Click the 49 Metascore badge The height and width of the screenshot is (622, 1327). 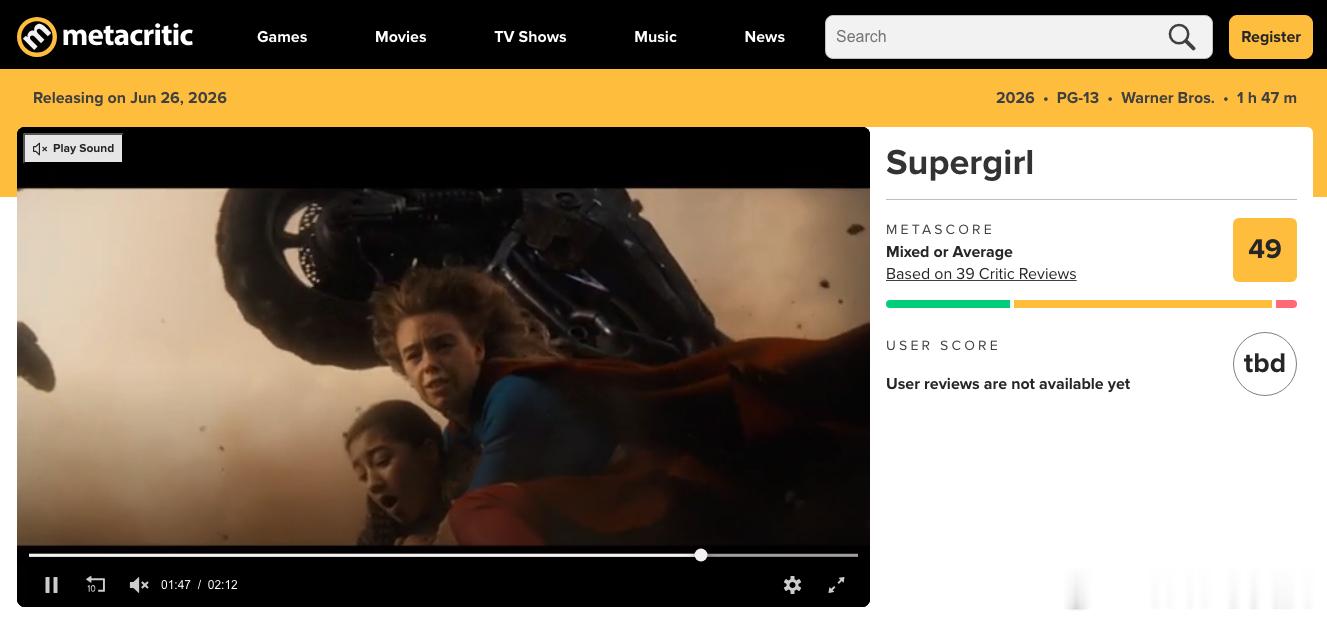(x=1265, y=250)
